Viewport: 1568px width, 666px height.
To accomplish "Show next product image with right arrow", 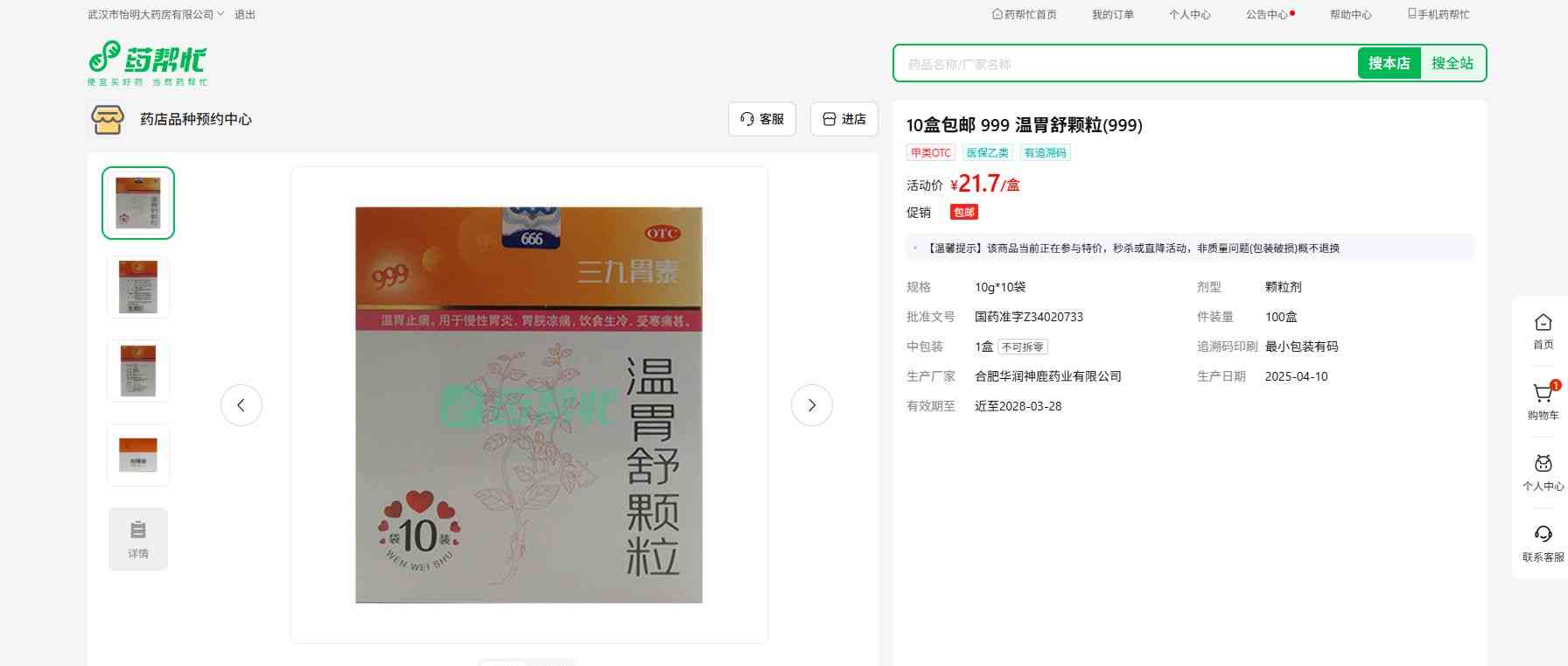I will click(811, 405).
